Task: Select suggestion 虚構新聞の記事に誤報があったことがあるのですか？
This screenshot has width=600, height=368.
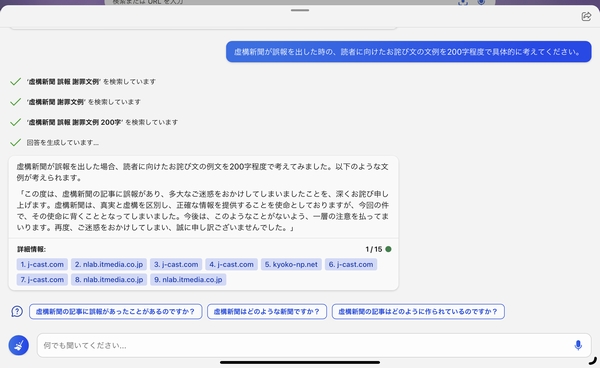Action: point(116,311)
